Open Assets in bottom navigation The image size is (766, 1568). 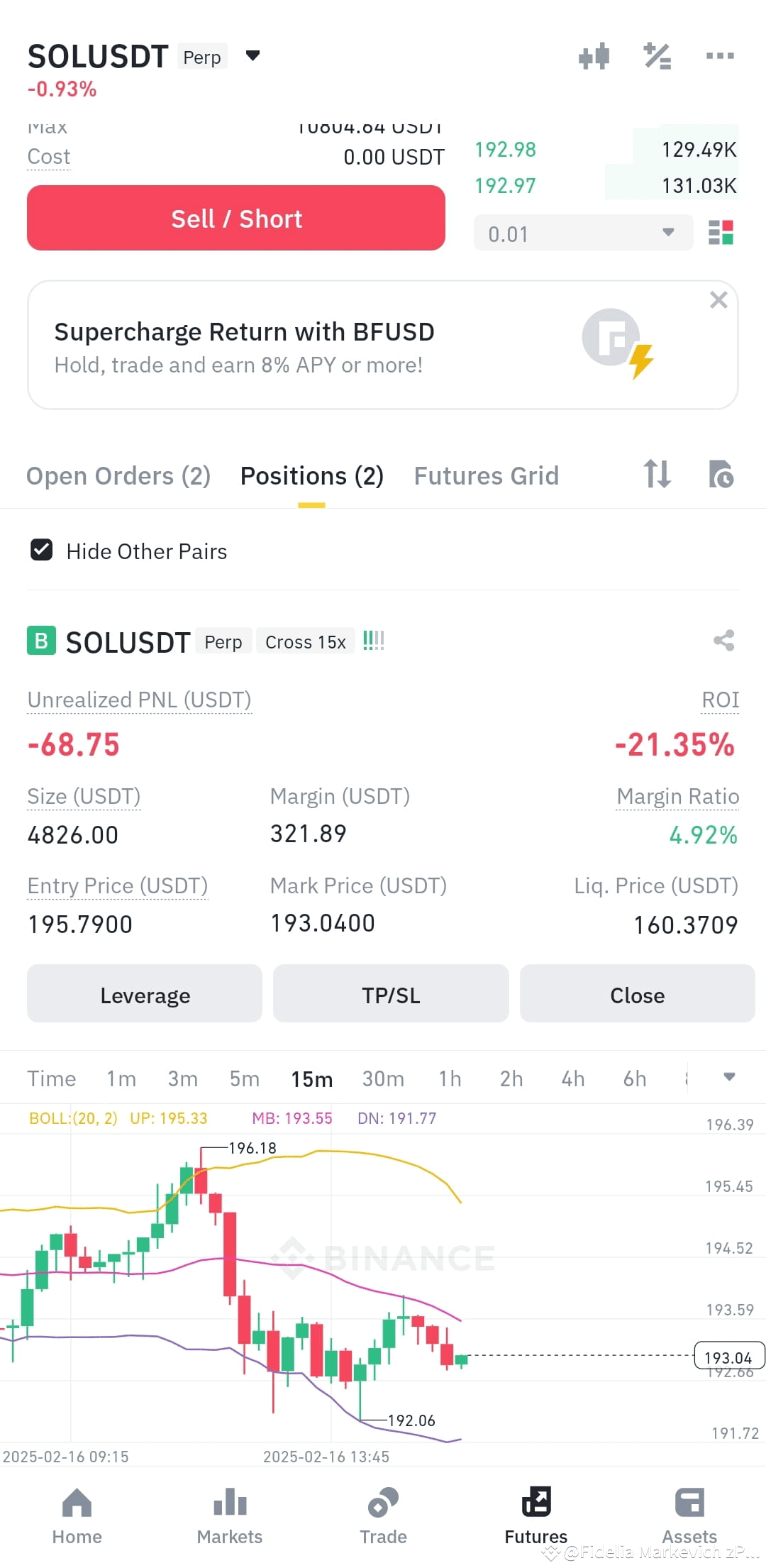point(689,1516)
